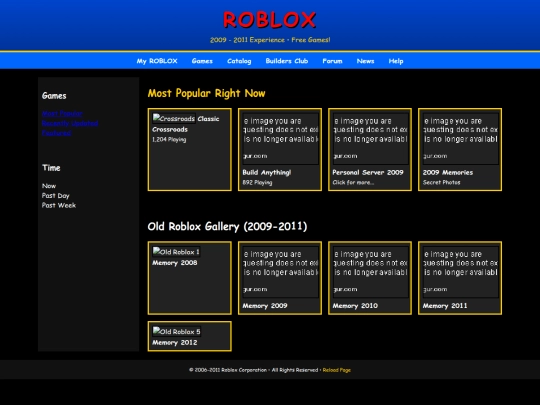540x405 pixels.
Task: Open the Games nav item
Action: pyautogui.click(x=202, y=61)
